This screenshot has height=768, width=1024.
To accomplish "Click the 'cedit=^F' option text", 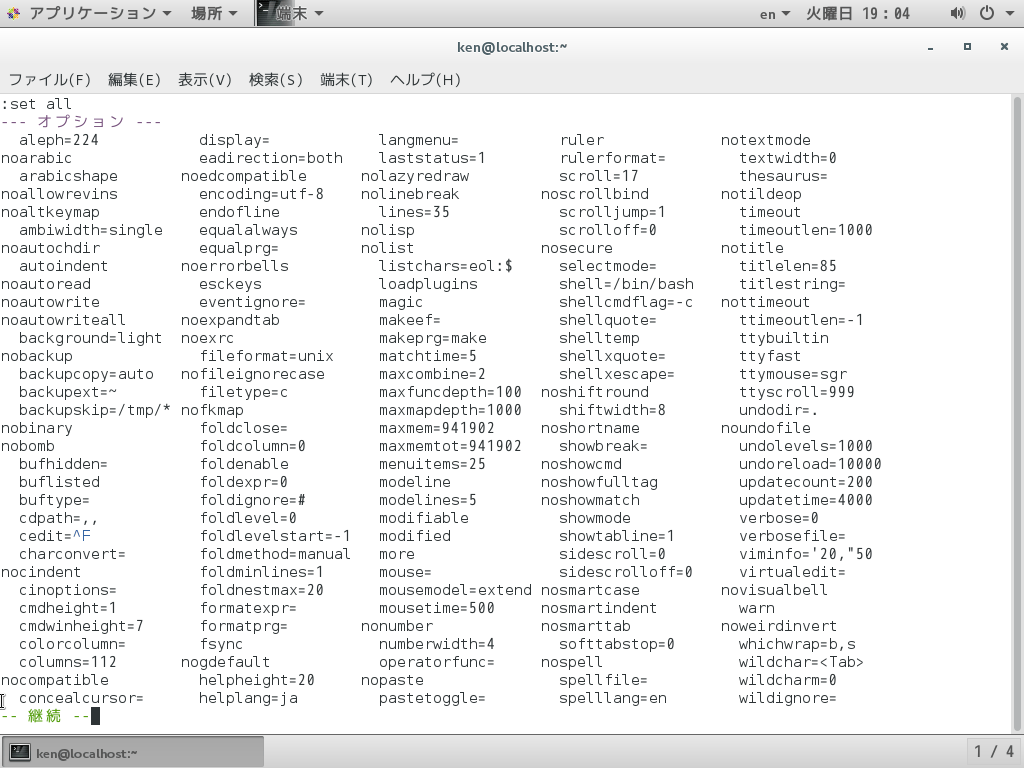I will point(55,536).
